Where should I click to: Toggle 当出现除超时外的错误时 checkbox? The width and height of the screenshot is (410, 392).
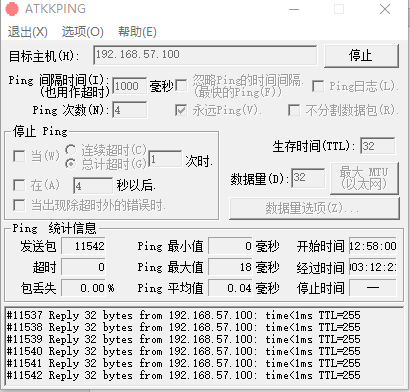click(x=19, y=205)
